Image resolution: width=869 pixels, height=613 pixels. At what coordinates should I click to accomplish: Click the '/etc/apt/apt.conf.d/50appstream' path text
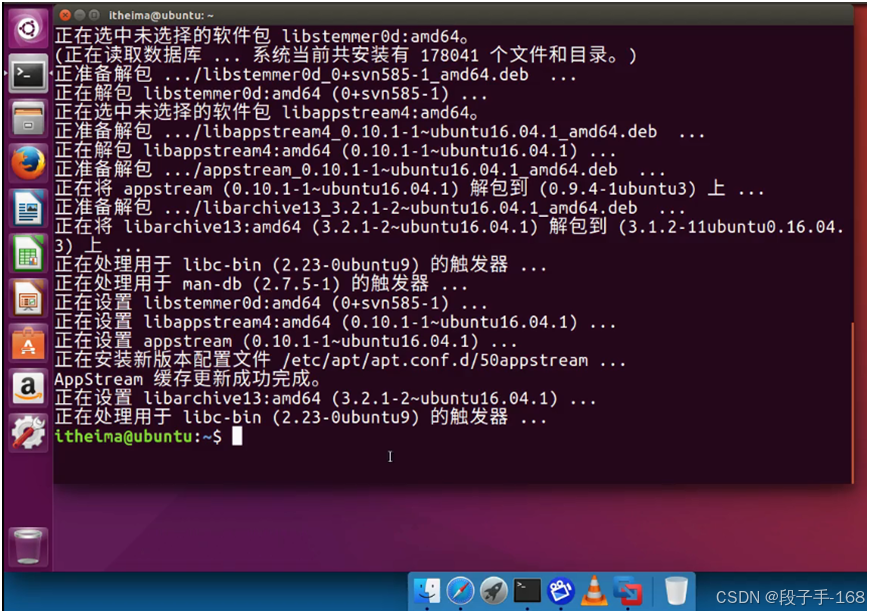tap(435, 361)
